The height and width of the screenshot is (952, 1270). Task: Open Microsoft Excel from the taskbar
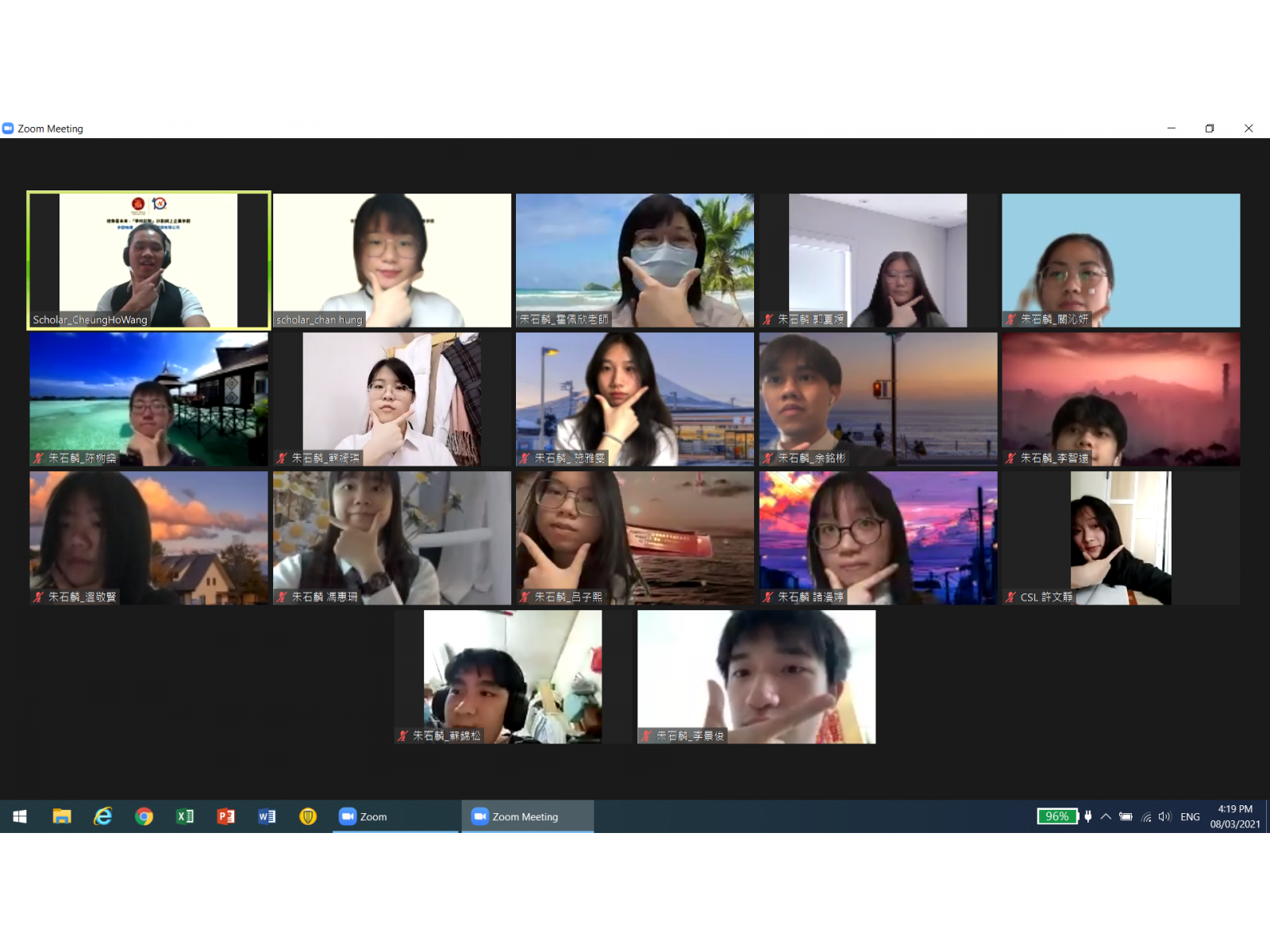tap(185, 816)
